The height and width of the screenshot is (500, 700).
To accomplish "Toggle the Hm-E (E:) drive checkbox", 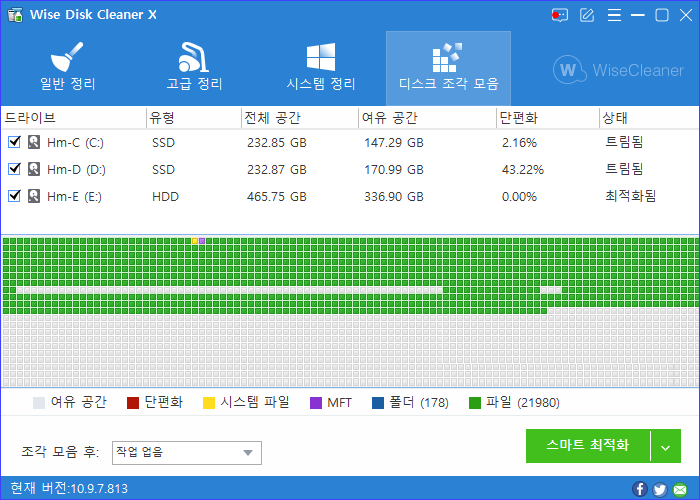I will point(14,196).
